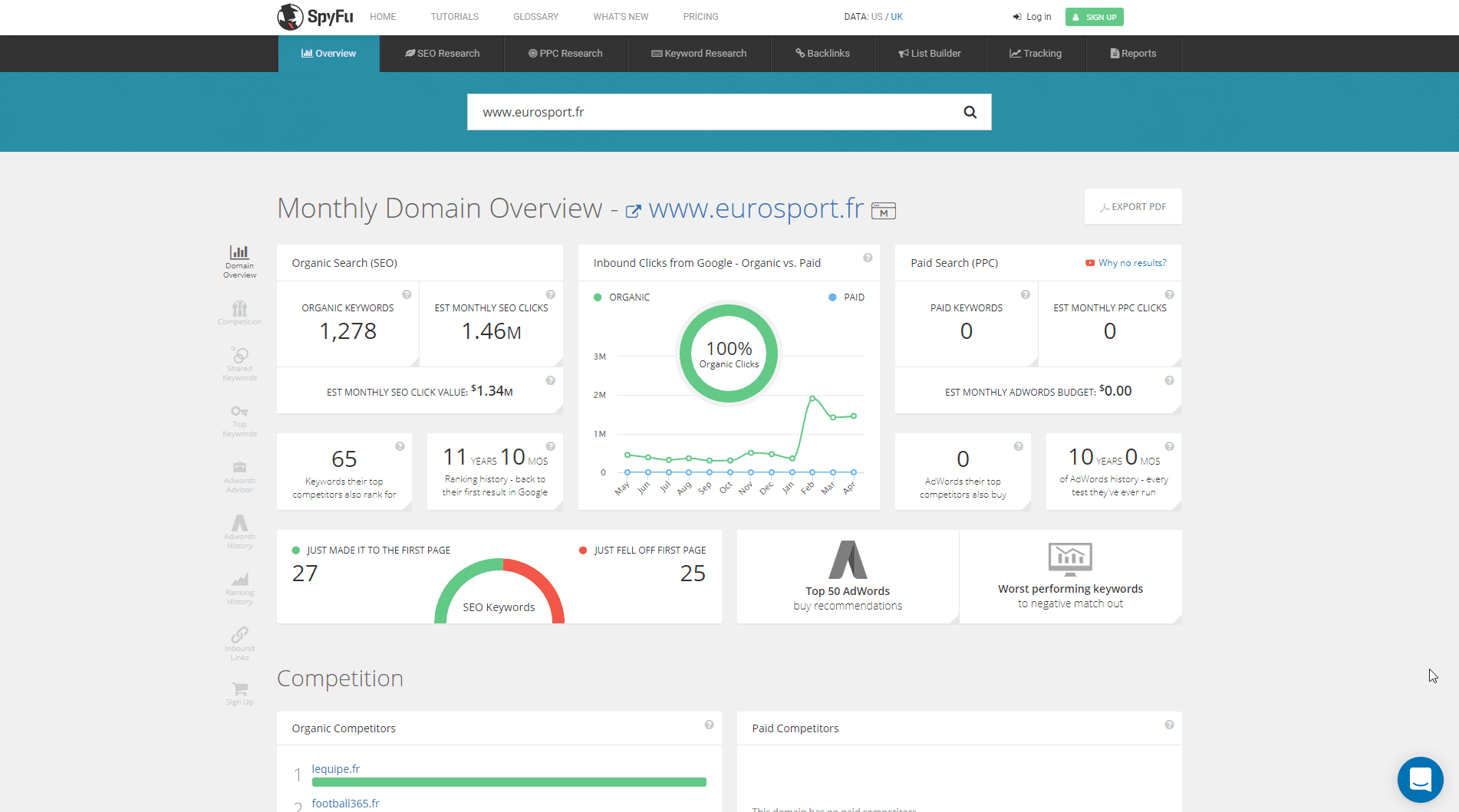This screenshot has height=812, width=1459.
Task: Expand Est Monthly PPC Clicks card corner
Action: point(1176,362)
